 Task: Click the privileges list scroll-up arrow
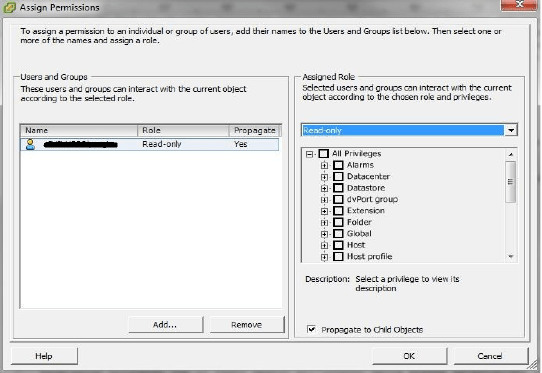click(x=511, y=154)
